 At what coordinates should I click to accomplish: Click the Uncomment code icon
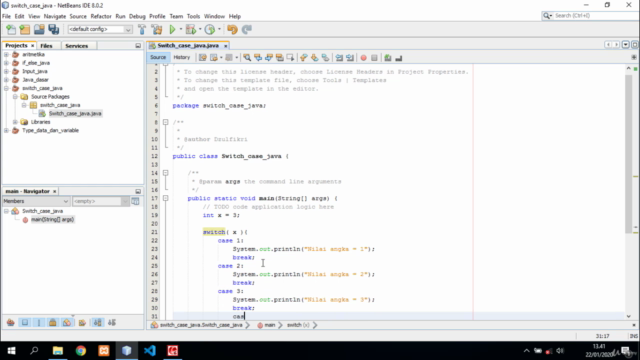click(399, 58)
